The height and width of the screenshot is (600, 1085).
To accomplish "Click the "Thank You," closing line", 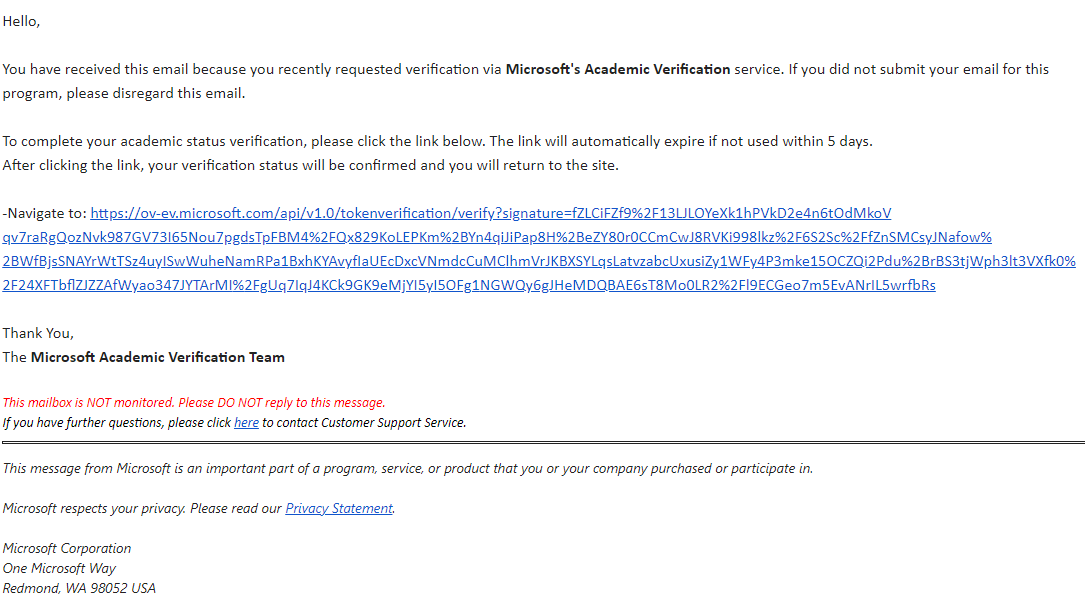I will tap(38, 334).
